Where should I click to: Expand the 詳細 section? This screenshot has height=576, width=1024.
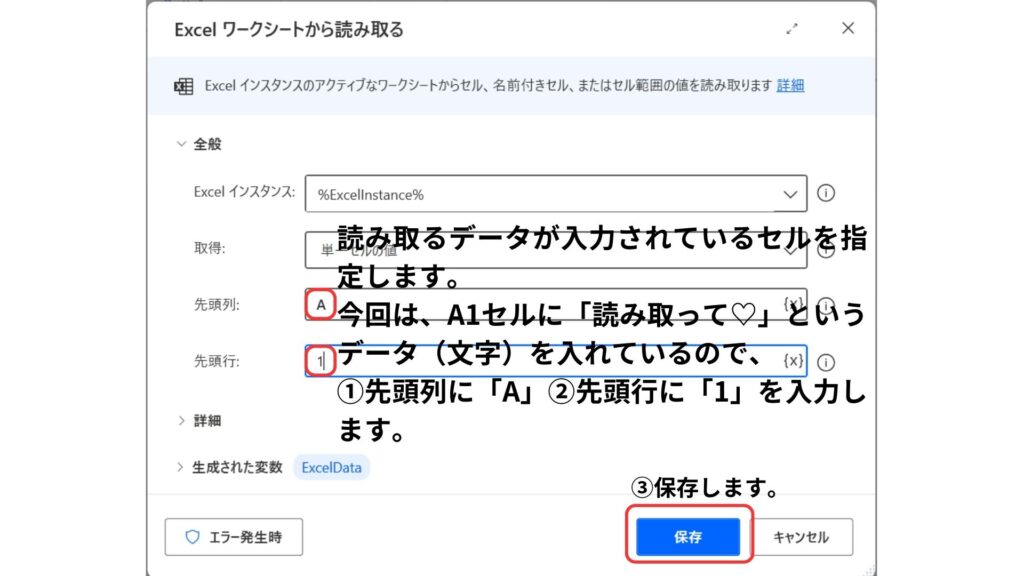click(181, 421)
